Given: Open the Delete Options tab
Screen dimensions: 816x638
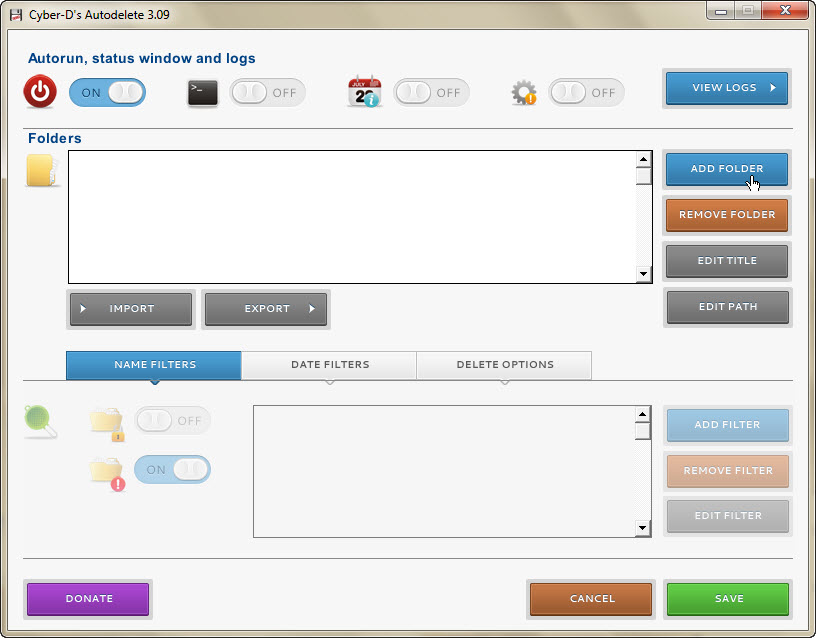Looking at the screenshot, I should (x=504, y=365).
